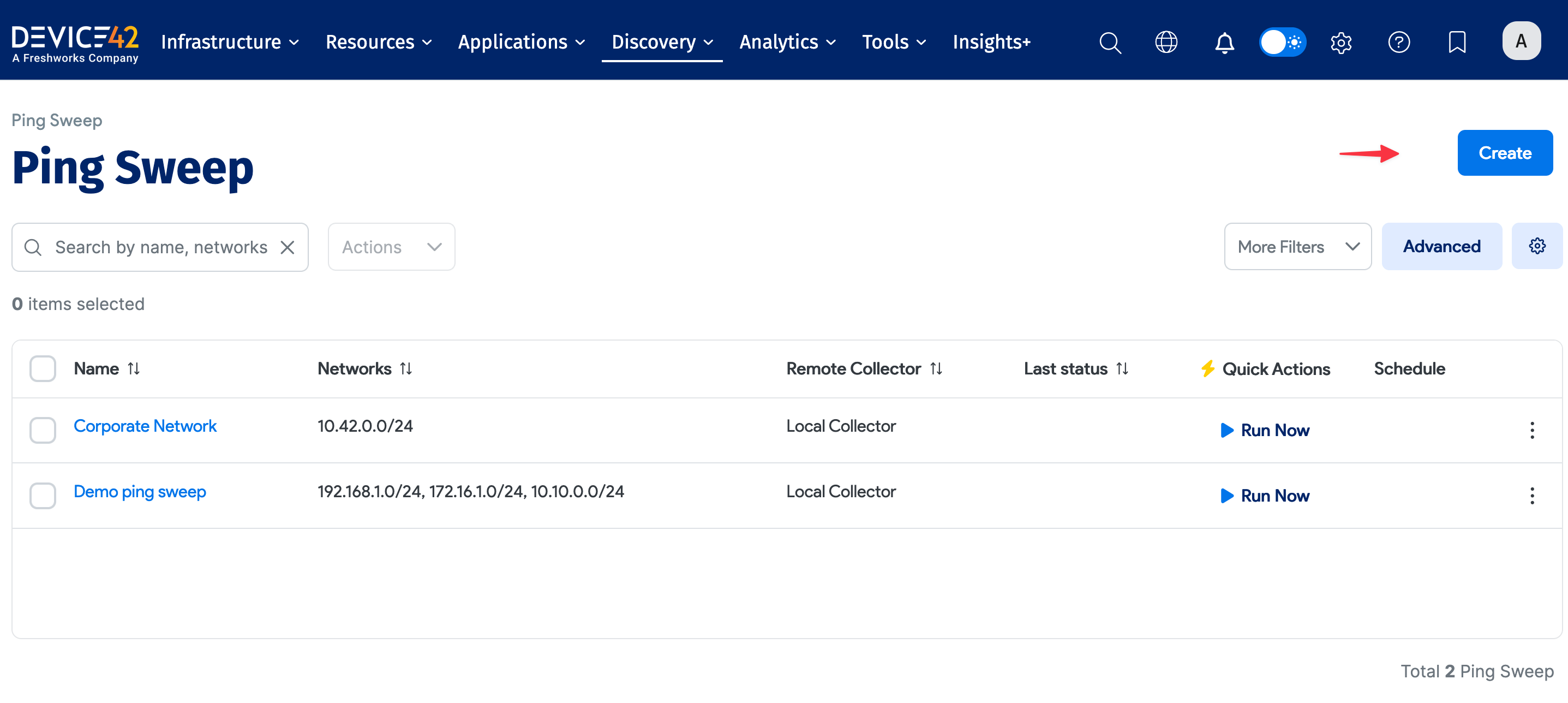Screen dimensions: 1568x703
Task: Click the table column settings gear
Action: point(1537,246)
